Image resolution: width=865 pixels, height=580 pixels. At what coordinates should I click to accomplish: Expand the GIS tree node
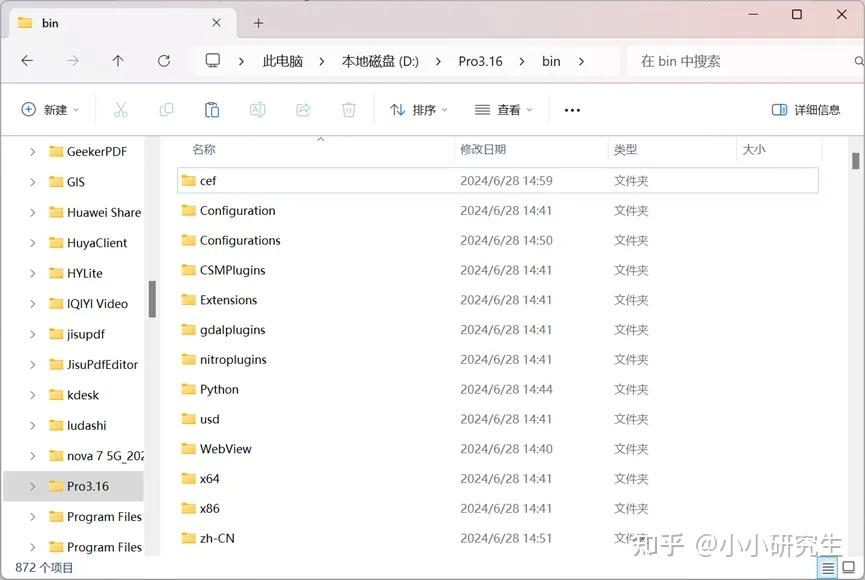33,182
